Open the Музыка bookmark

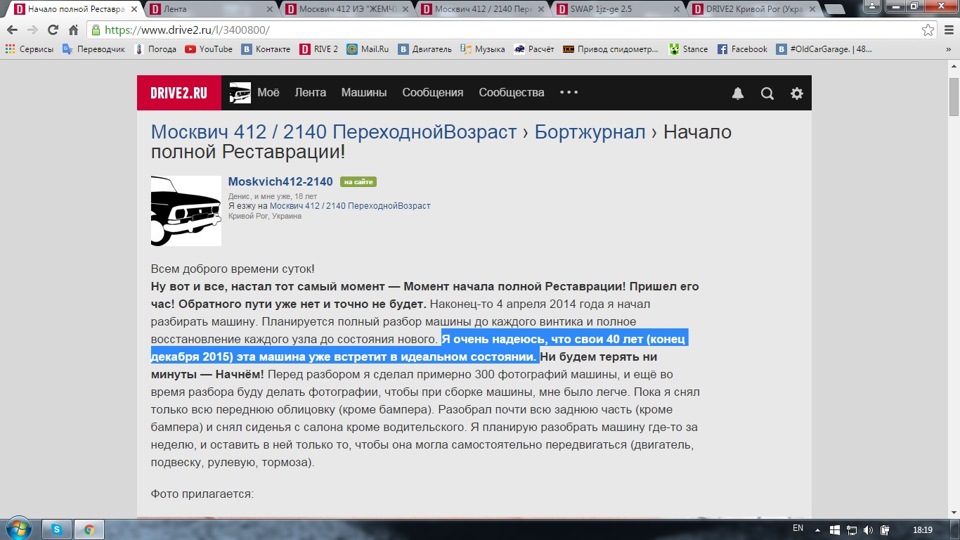[482, 49]
